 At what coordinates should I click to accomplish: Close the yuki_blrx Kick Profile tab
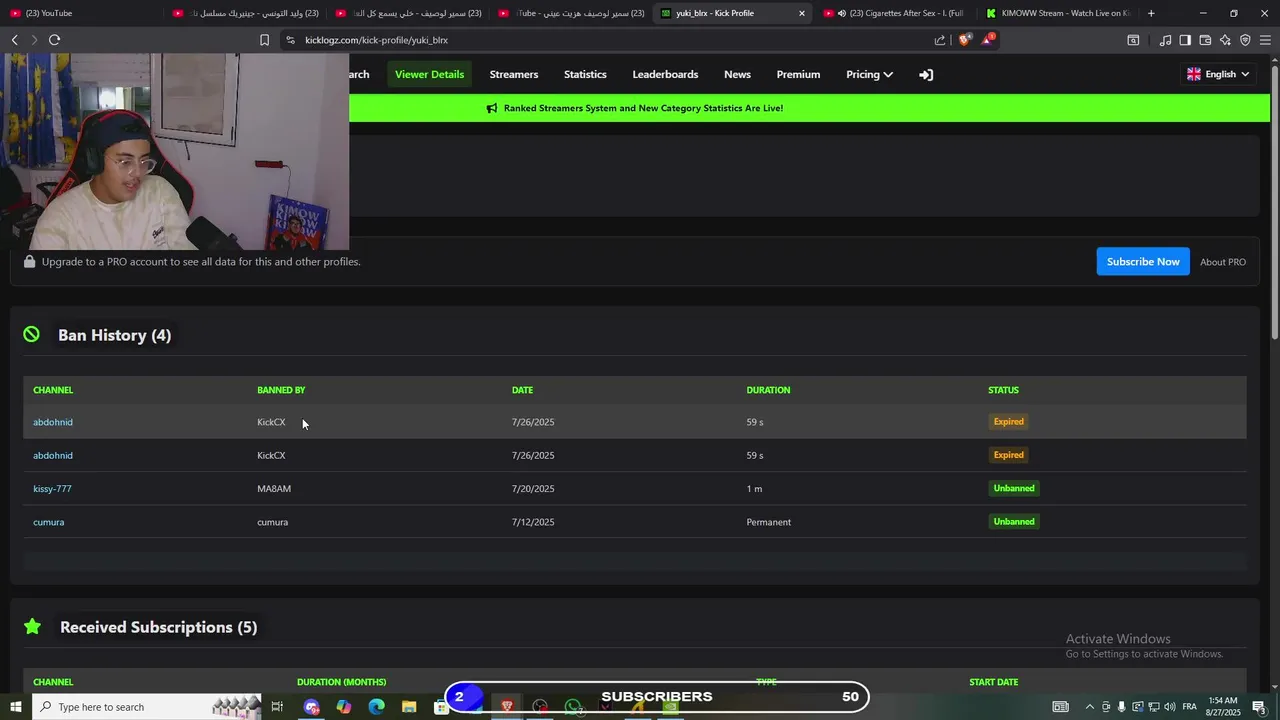pyautogui.click(x=801, y=13)
